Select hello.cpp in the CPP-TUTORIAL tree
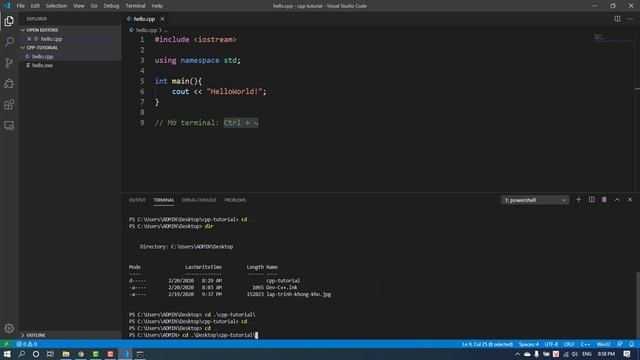Image resolution: width=640 pixels, height=360 pixels. click(x=71, y=56)
